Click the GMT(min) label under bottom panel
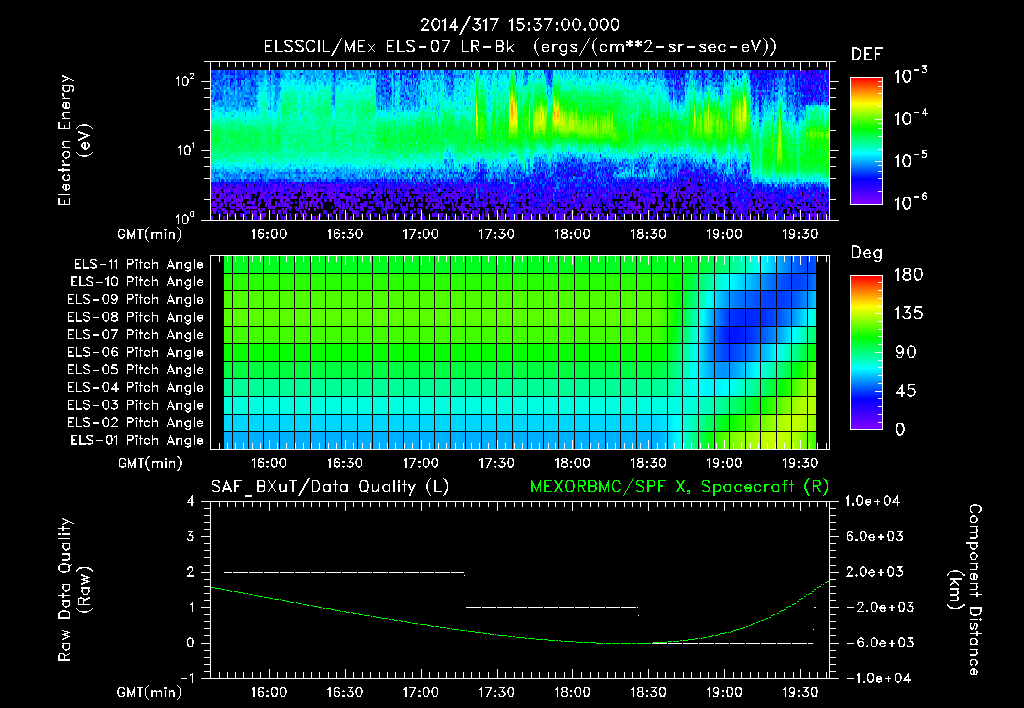Image resolution: width=1024 pixels, height=708 pixels. [150, 692]
